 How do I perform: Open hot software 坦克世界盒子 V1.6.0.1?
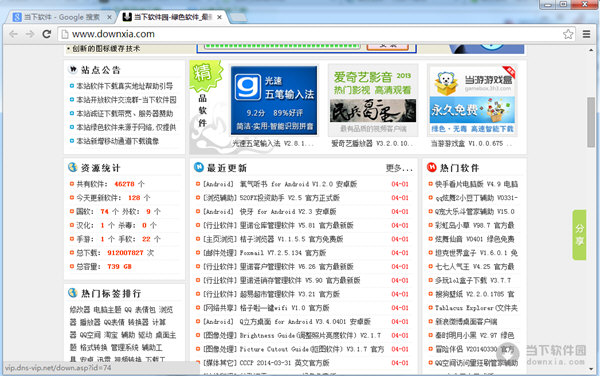coord(476,253)
